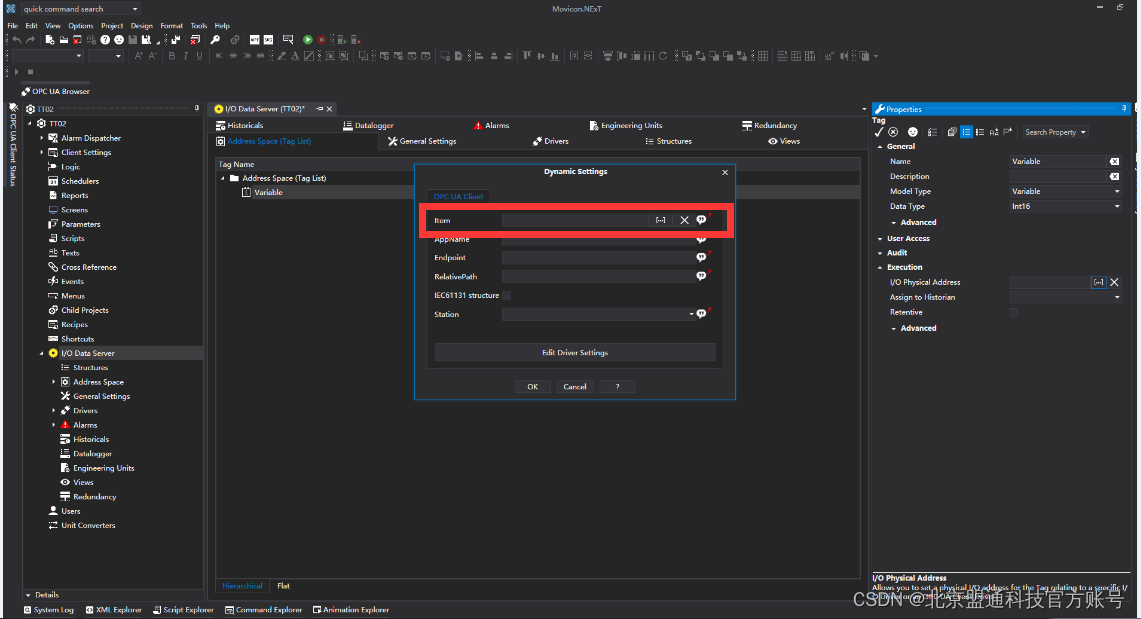Click the RelativePath input field
The width and height of the screenshot is (1141, 619).
tap(598, 276)
